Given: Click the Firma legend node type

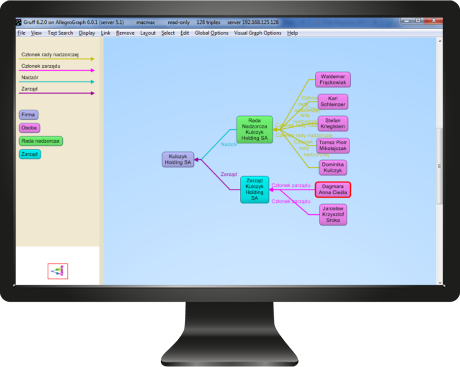Looking at the screenshot, I should [29, 115].
